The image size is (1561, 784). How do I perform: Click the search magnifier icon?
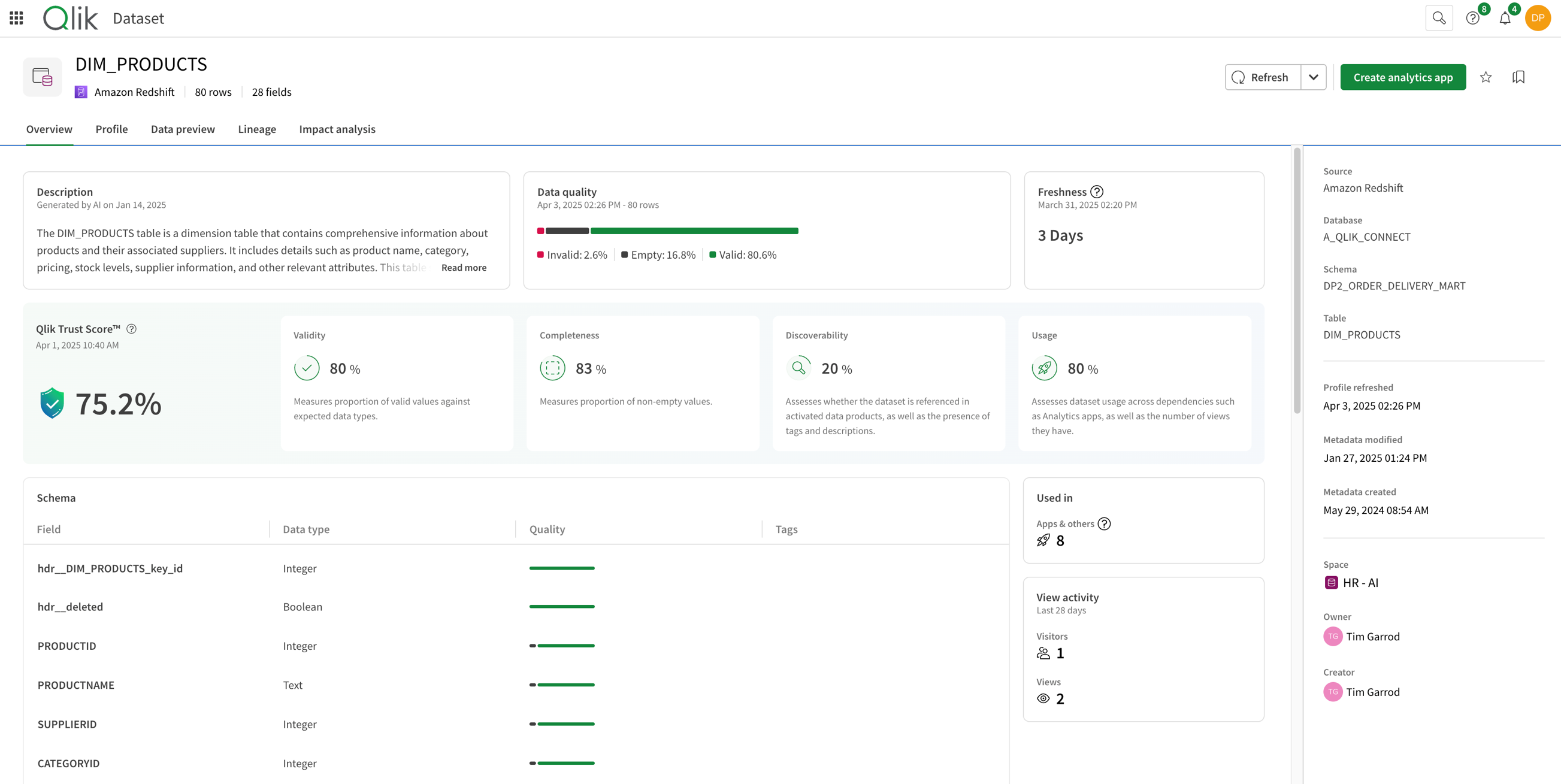click(x=1439, y=18)
